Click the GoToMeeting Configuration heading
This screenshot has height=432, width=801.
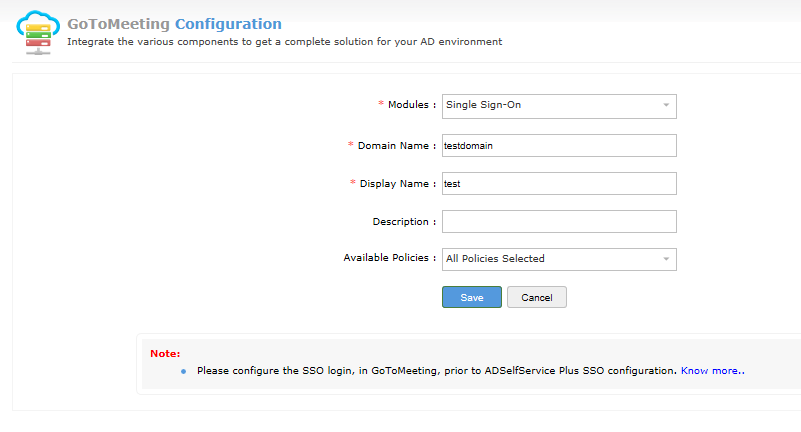coord(174,23)
